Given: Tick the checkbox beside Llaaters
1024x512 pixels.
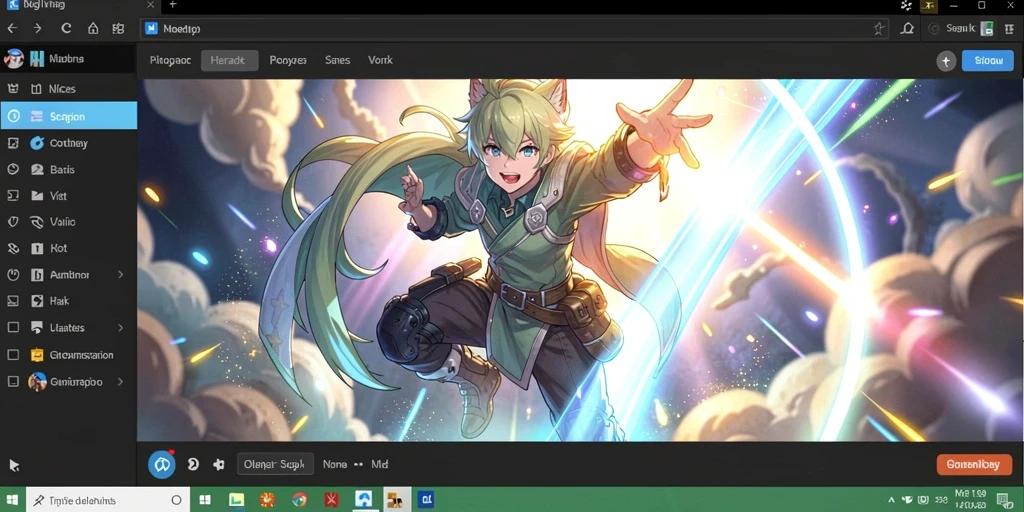Looking at the screenshot, I should point(12,328).
